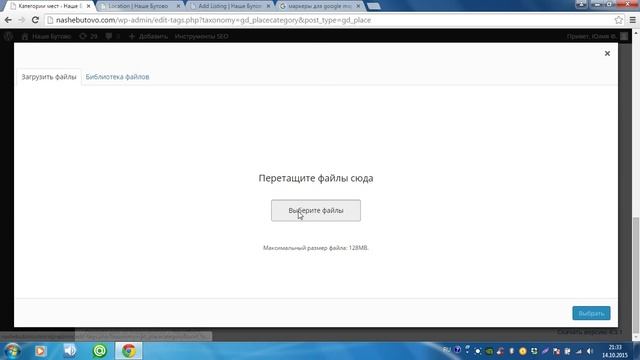Click the network signal tray icon

(x=579, y=351)
